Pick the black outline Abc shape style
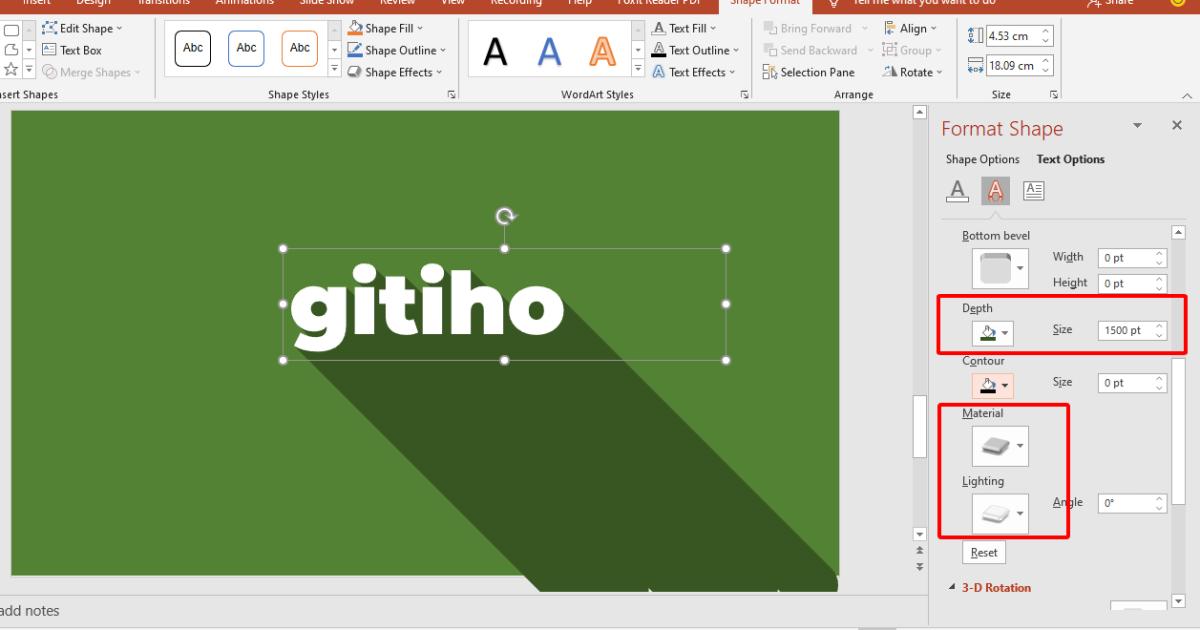 pyautogui.click(x=193, y=48)
